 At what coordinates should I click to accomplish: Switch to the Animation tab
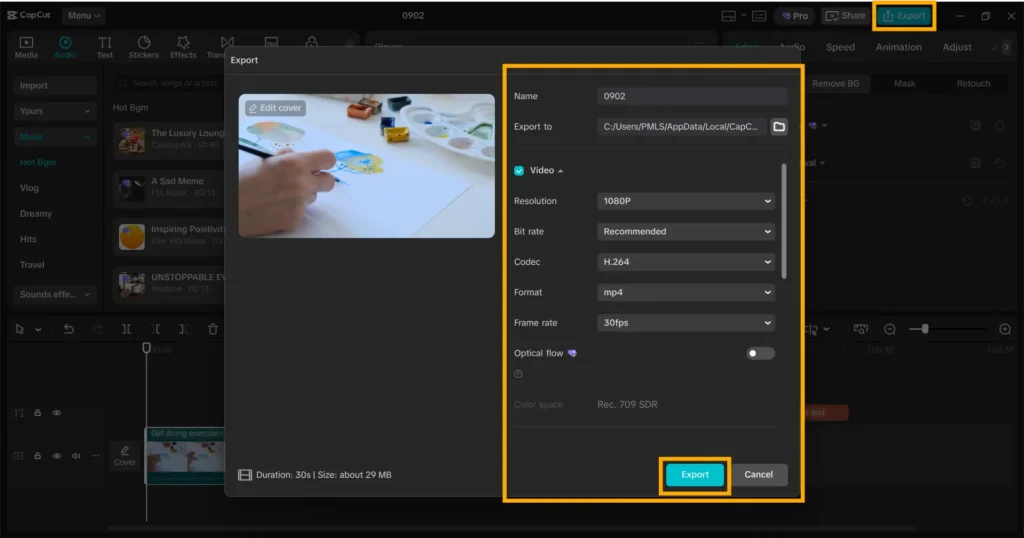point(899,47)
